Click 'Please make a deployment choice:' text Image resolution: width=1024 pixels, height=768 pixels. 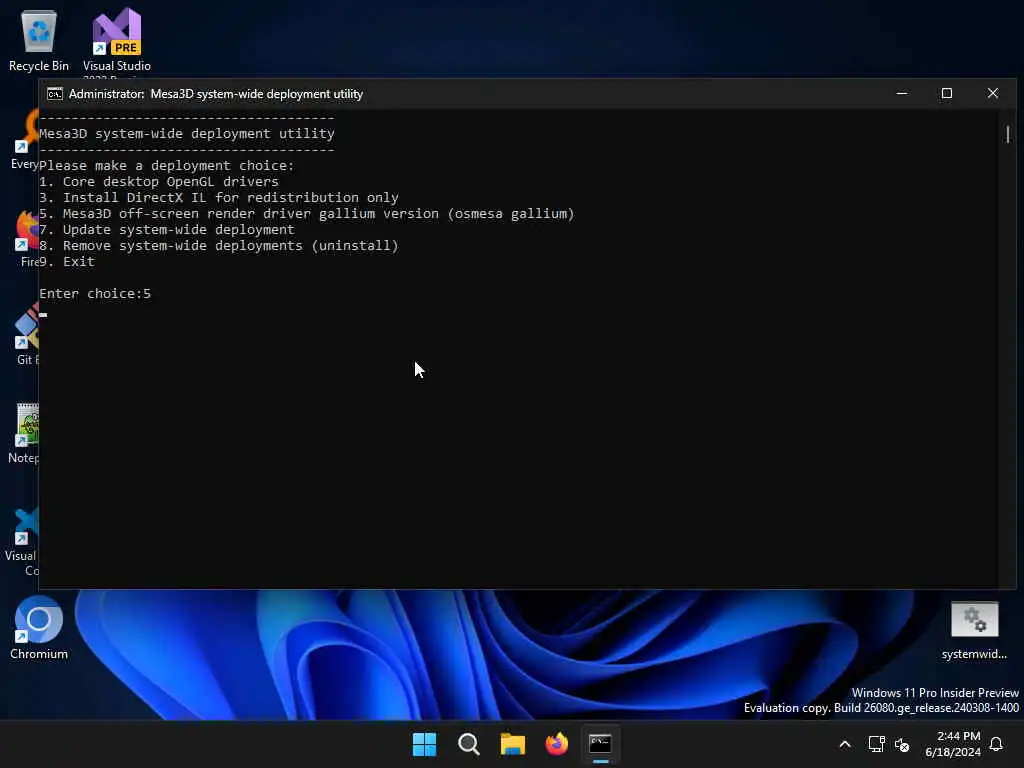(167, 165)
